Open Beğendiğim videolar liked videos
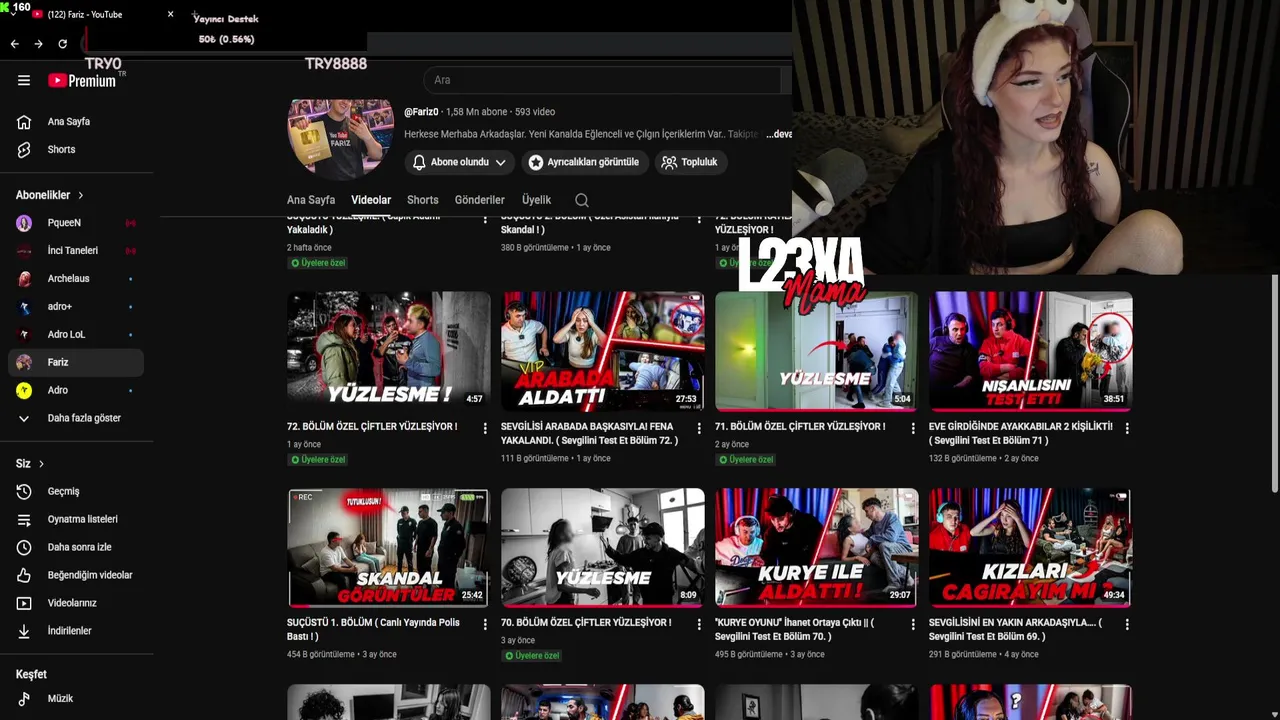The height and width of the screenshot is (720, 1280). click(76, 576)
